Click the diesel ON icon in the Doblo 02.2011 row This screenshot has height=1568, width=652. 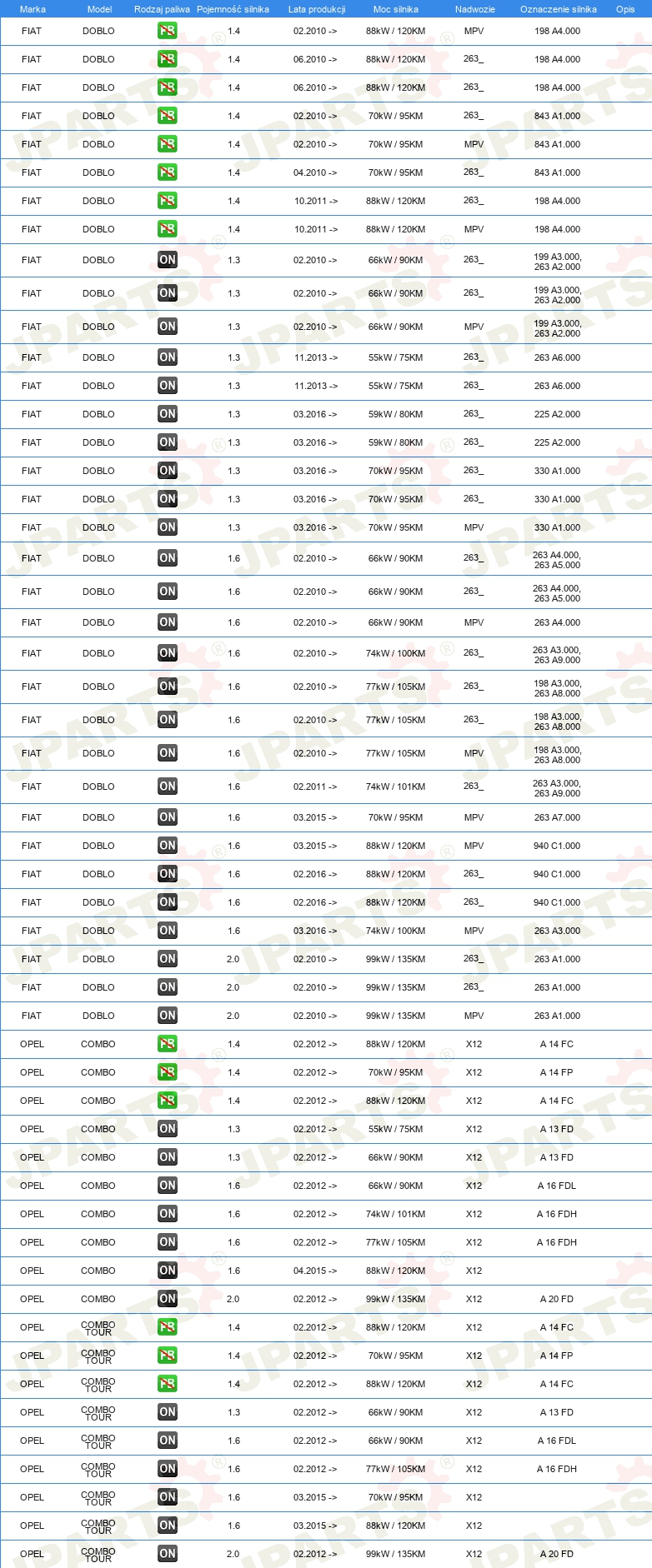168,786
